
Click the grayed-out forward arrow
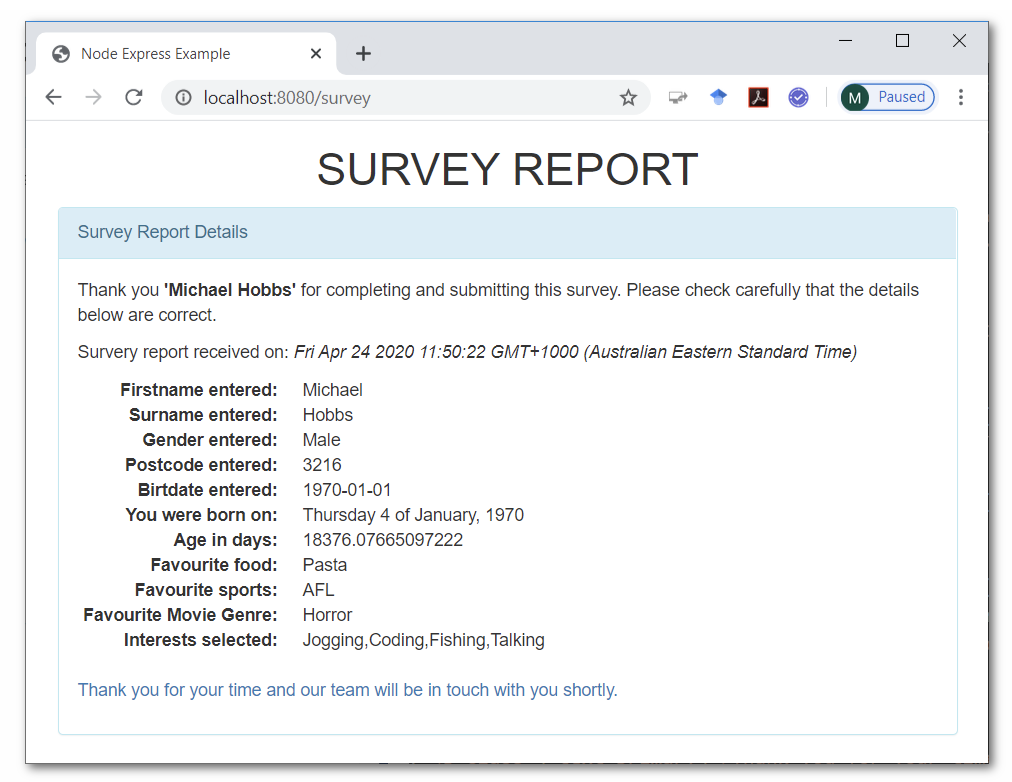pyautogui.click(x=93, y=97)
